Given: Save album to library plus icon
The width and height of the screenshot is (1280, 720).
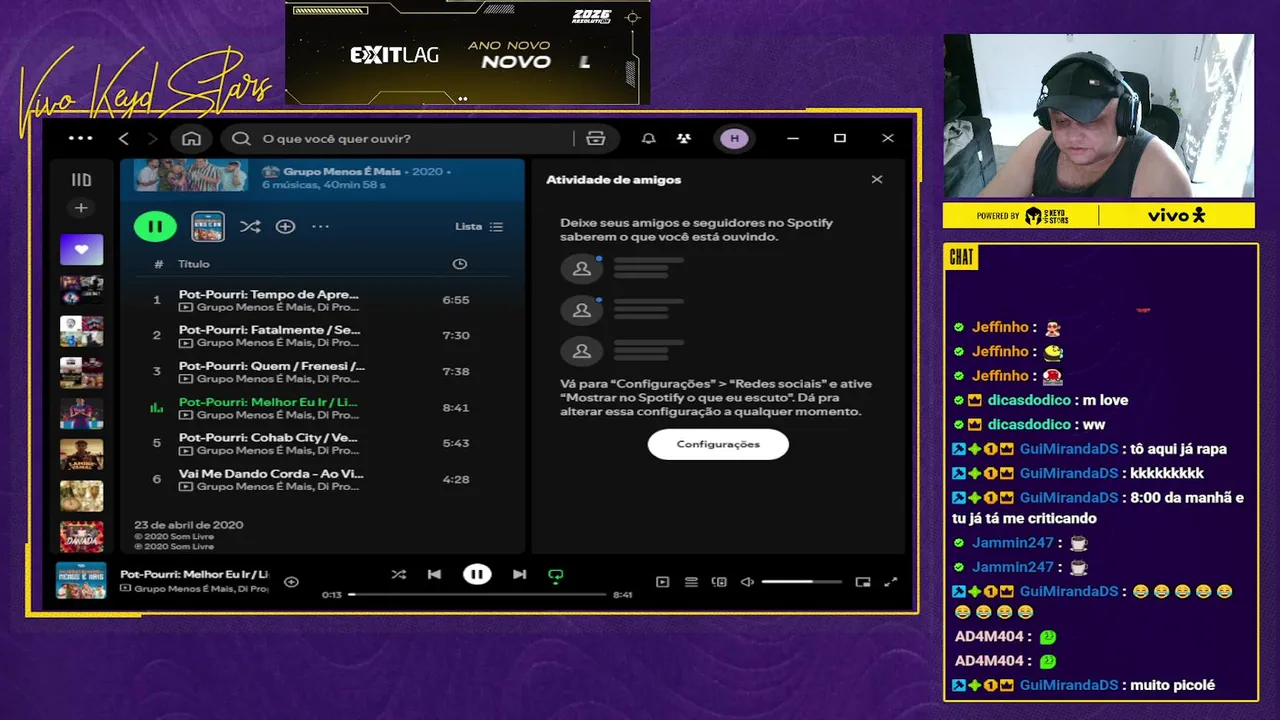Looking at the screenshot, I should pos(285,226).
